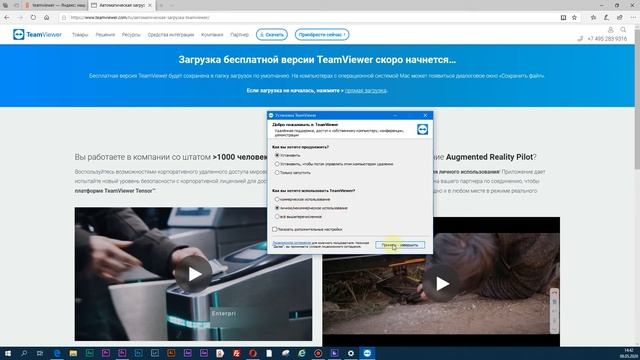Open Adobe Illustrator from the taskbar
Image resolution: width=640 pixels, height=360 pixels.
(171, 353)
